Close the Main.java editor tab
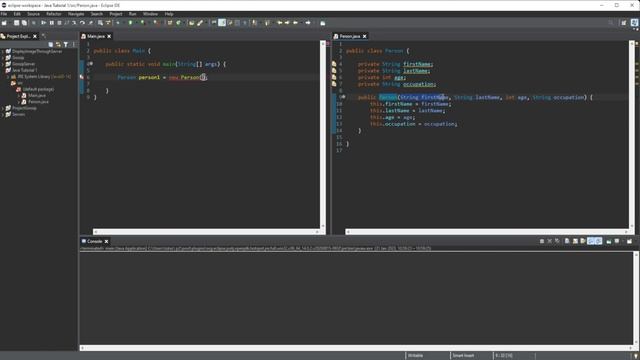This screenshot has width=640, height=360. (x=109, y=36)
